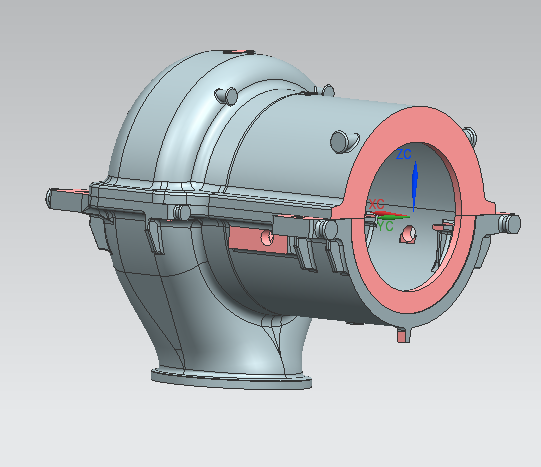Select the red XC axis label

tap(376, 204)
